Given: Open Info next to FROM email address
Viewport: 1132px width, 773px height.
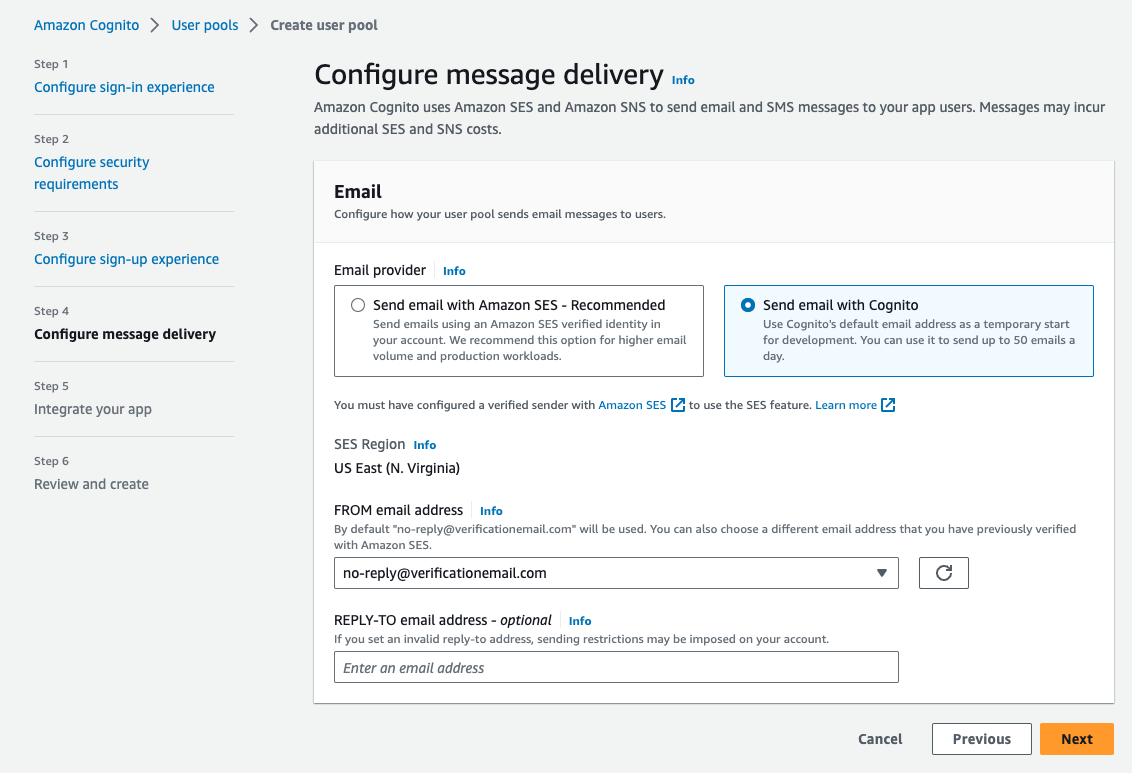Looking at the screenshot, I should point(491,511).
